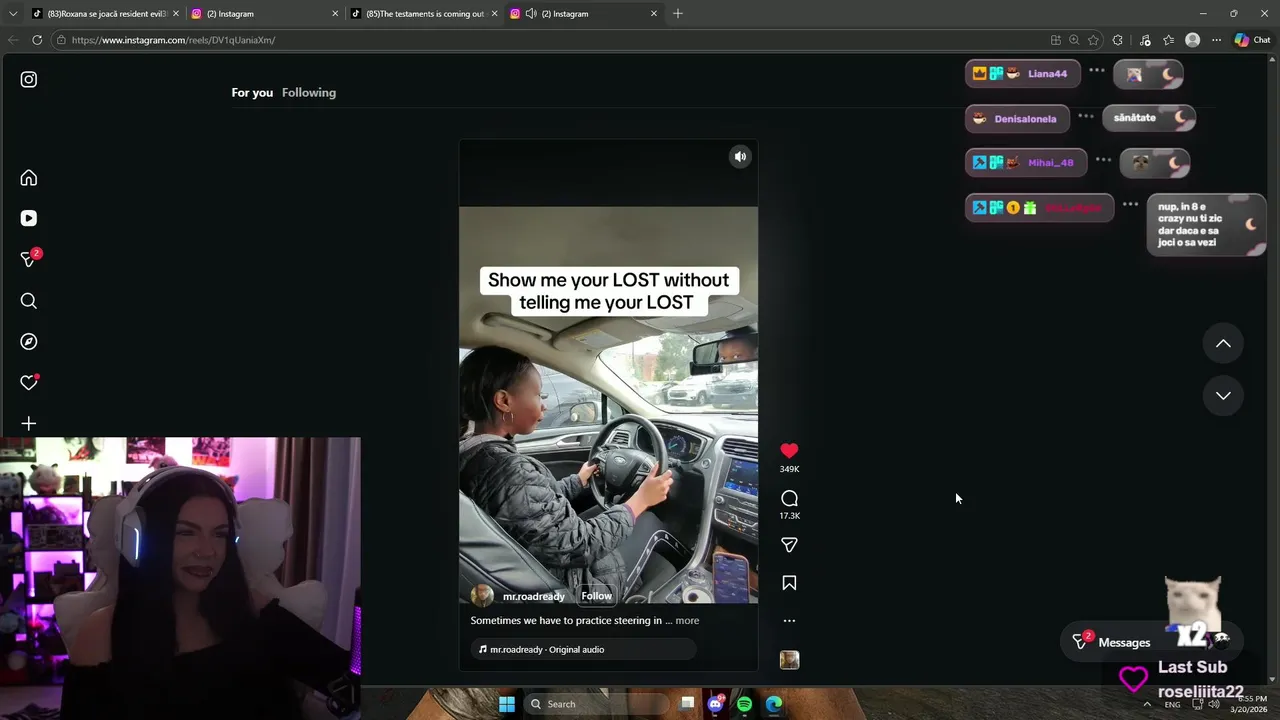Open clock and date in taskbar
Image resolution: width=1280 pixels, height=720 pixels.
1249,704
